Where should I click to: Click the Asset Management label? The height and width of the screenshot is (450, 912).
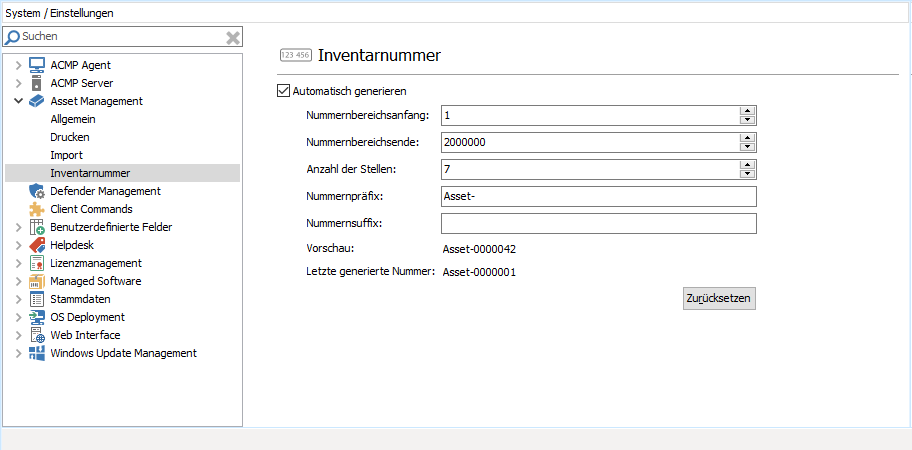click(97, 101)
